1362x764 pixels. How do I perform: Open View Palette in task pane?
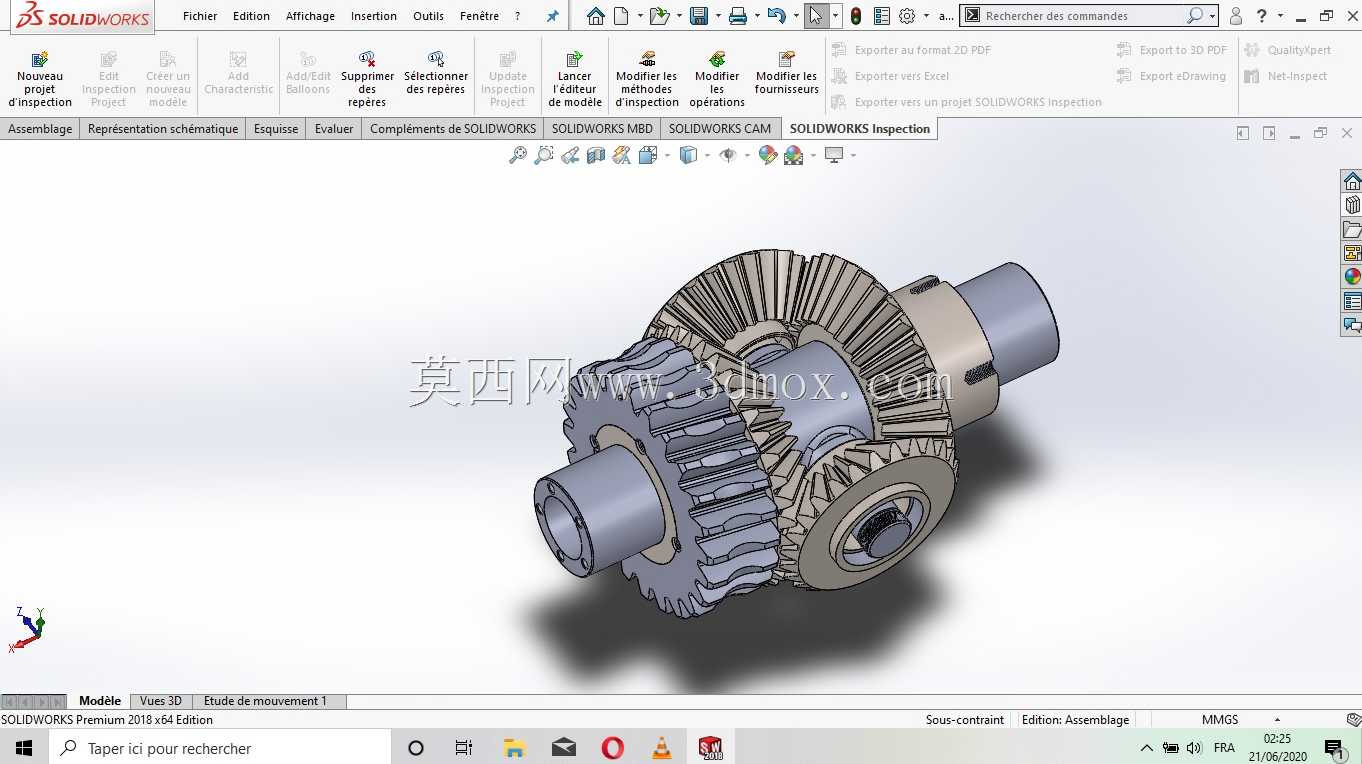click(1352, 253)
